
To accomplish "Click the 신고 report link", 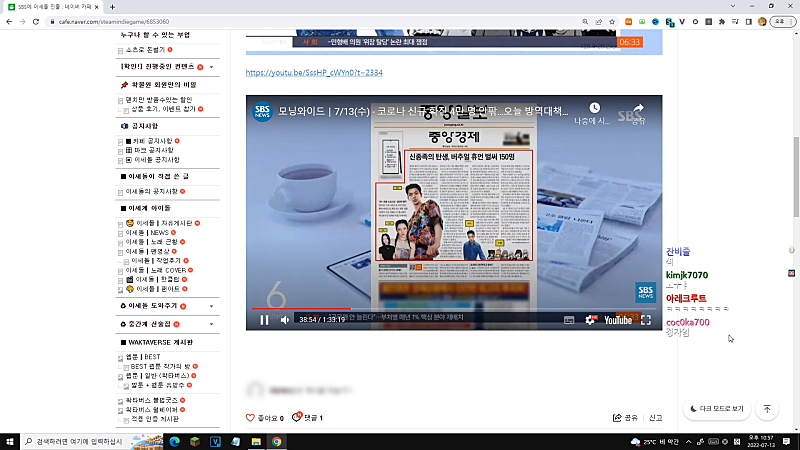I will pos(656,418).
